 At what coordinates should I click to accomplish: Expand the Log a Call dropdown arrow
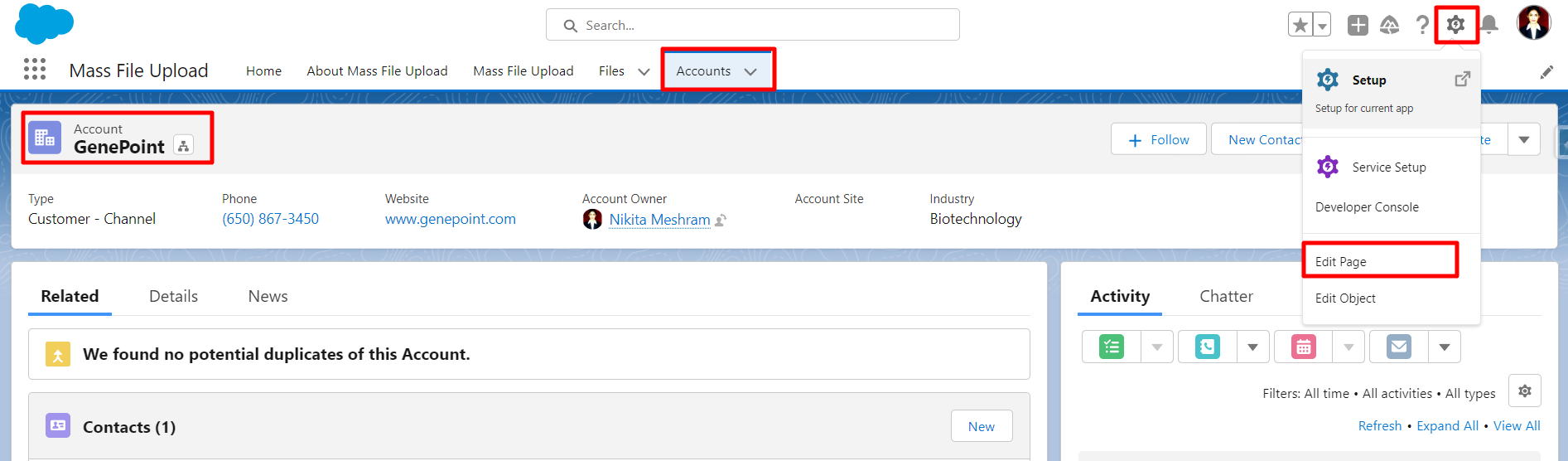(1253, 347)
